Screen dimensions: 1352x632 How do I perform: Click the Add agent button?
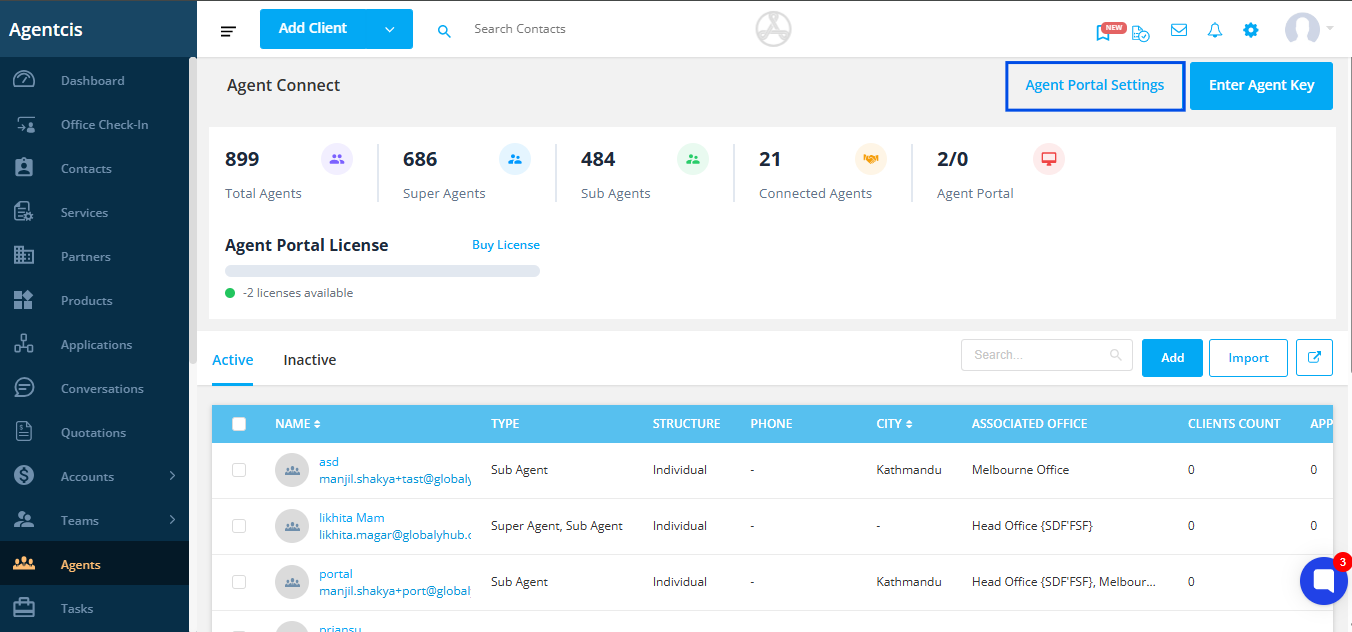pyautogui.click(x=1172, y=357)
